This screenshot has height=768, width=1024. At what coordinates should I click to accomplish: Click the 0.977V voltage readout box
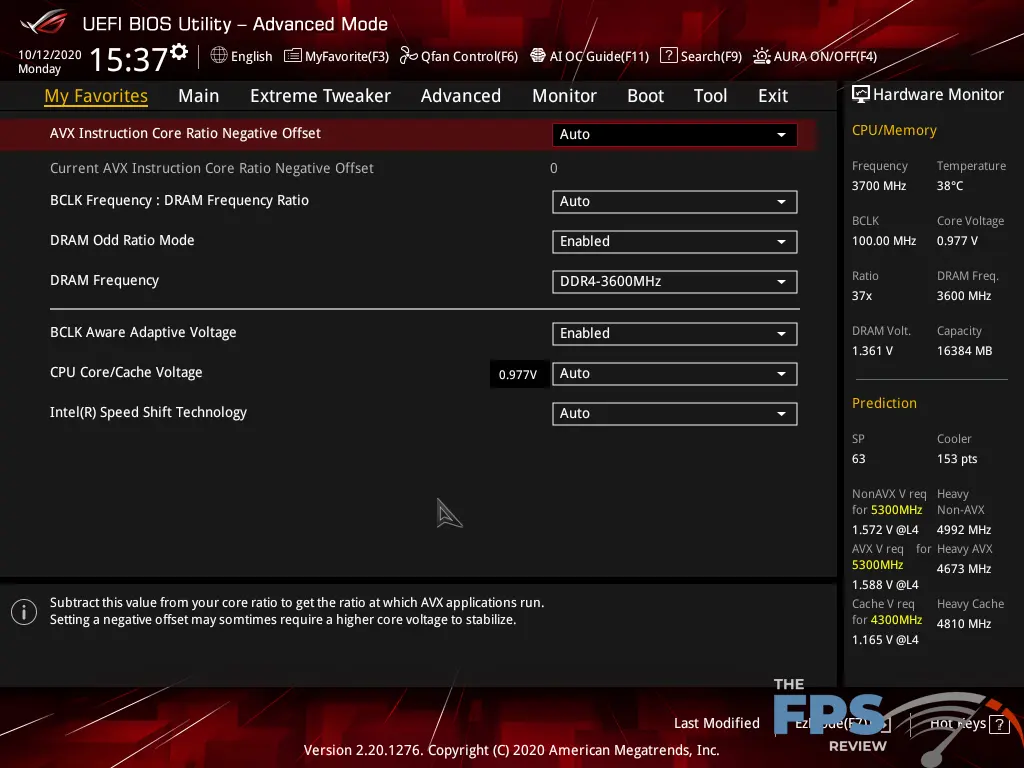coord(518,374)
